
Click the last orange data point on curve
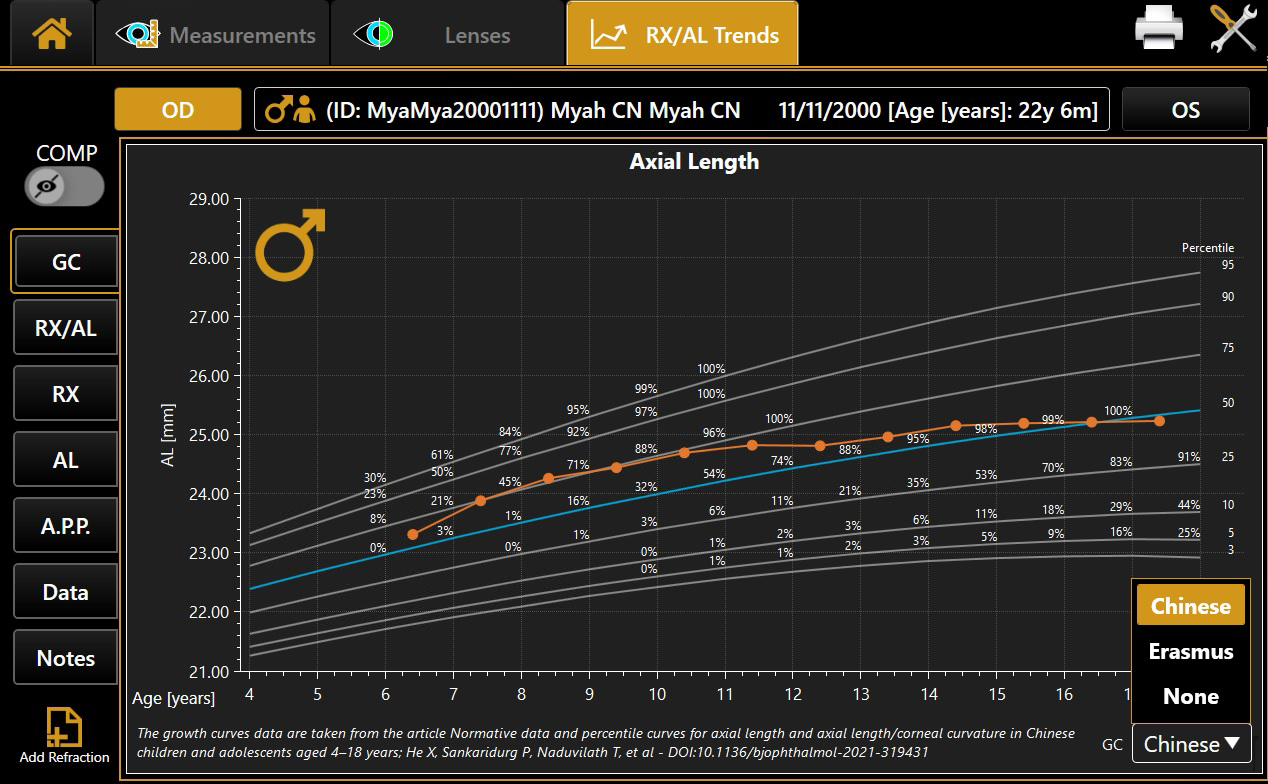pyautogui.click(x=1159, y=421)
